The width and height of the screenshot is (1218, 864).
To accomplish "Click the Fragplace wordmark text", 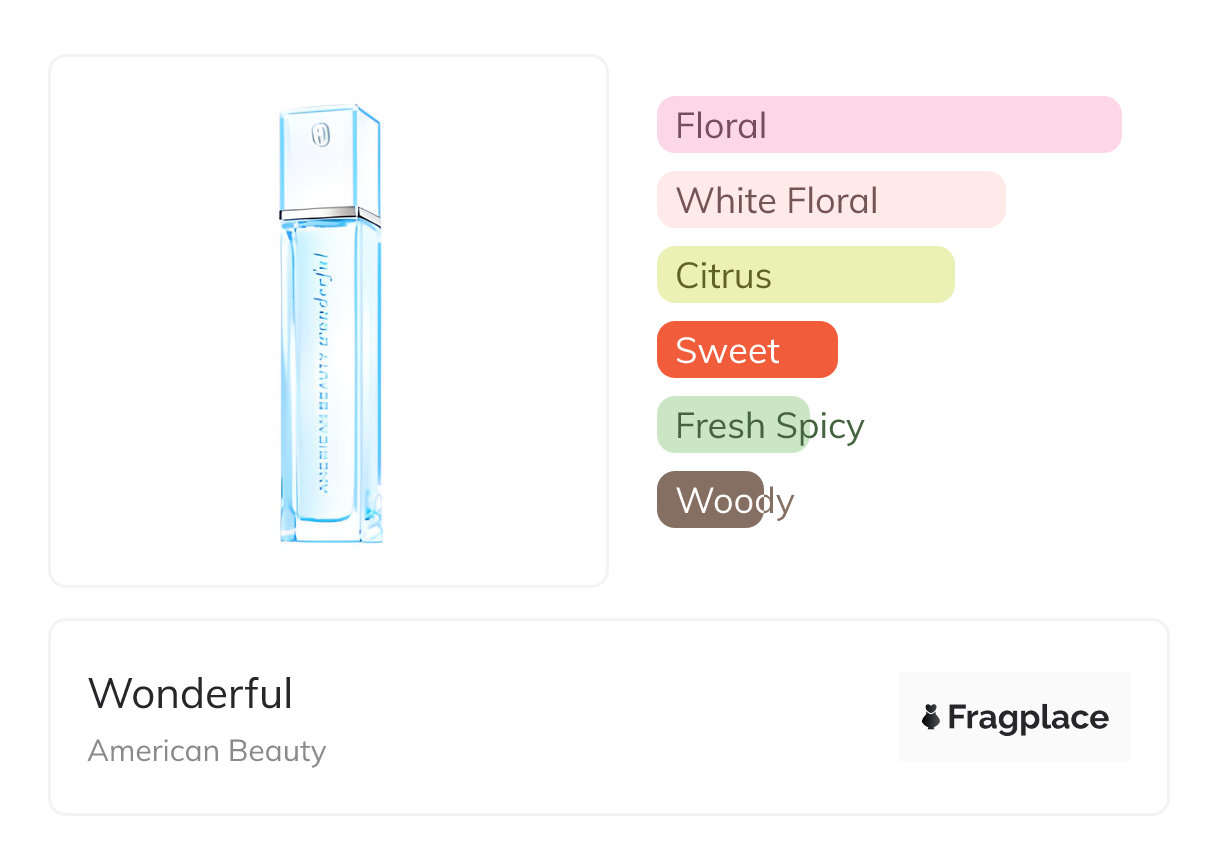I will (x=1028, y=717).
